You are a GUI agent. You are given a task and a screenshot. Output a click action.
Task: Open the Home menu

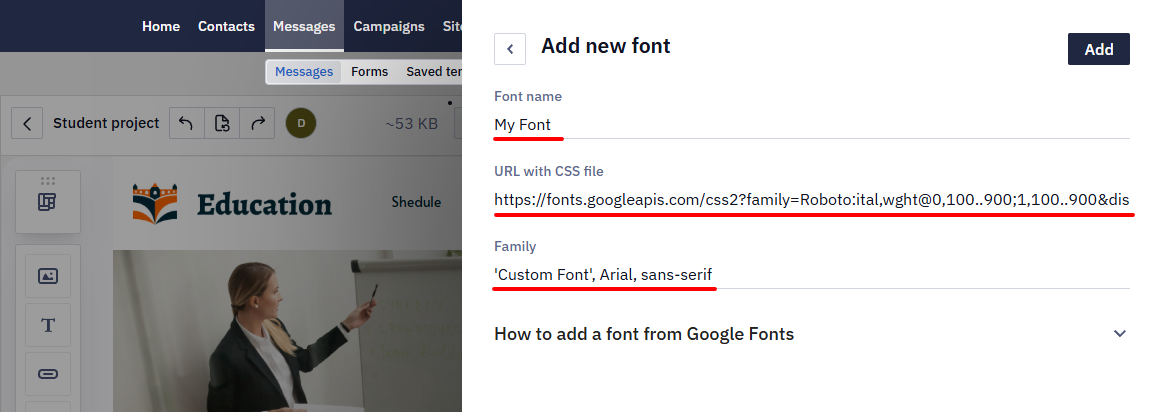click(x=161, y=26)
